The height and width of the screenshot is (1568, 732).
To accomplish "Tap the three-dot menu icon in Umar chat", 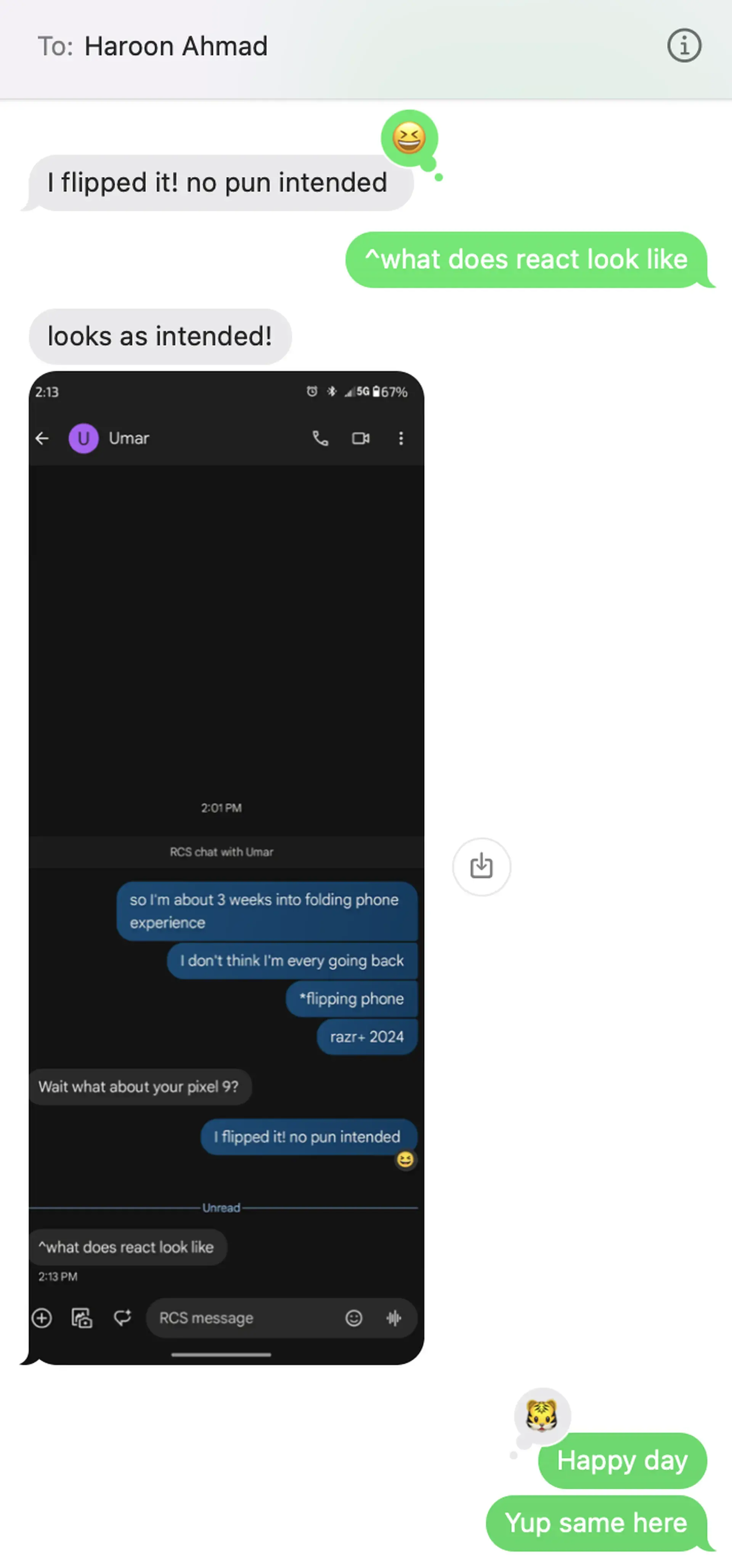I will (399, 438).
